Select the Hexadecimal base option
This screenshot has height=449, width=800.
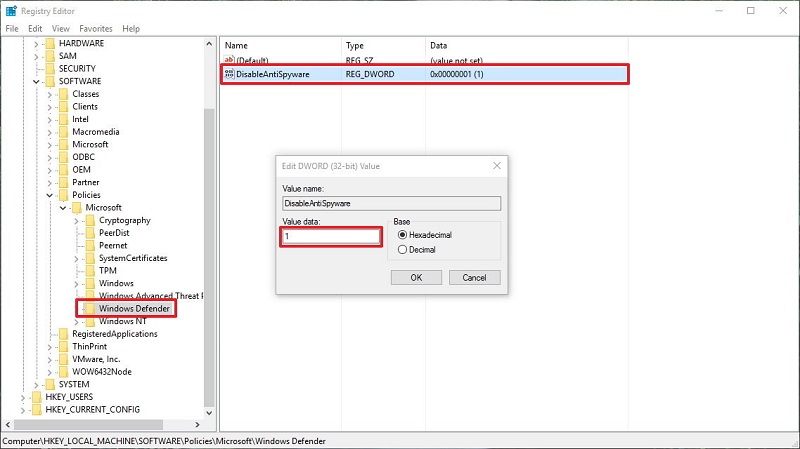pyautogui.click(x=403, y=235)
